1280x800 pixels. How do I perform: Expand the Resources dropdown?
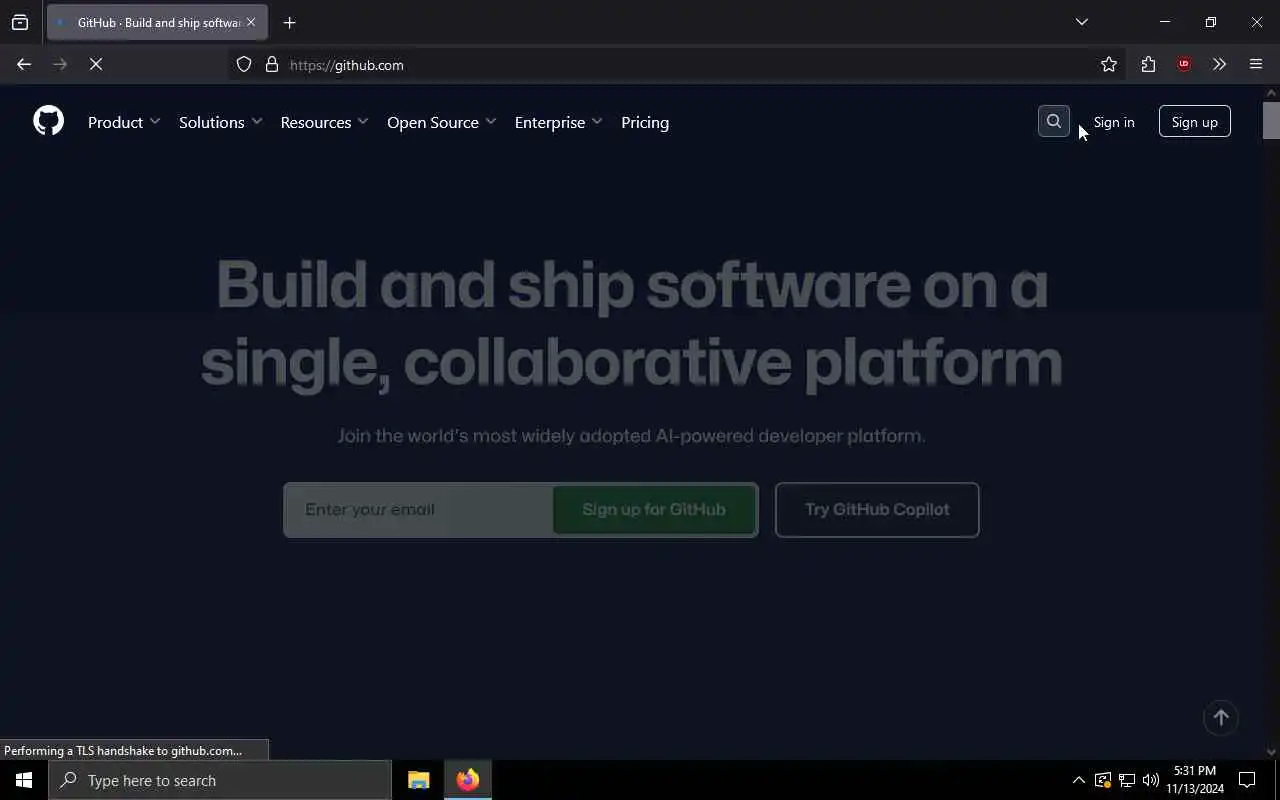pyautogui.click(x=325, y=122)
